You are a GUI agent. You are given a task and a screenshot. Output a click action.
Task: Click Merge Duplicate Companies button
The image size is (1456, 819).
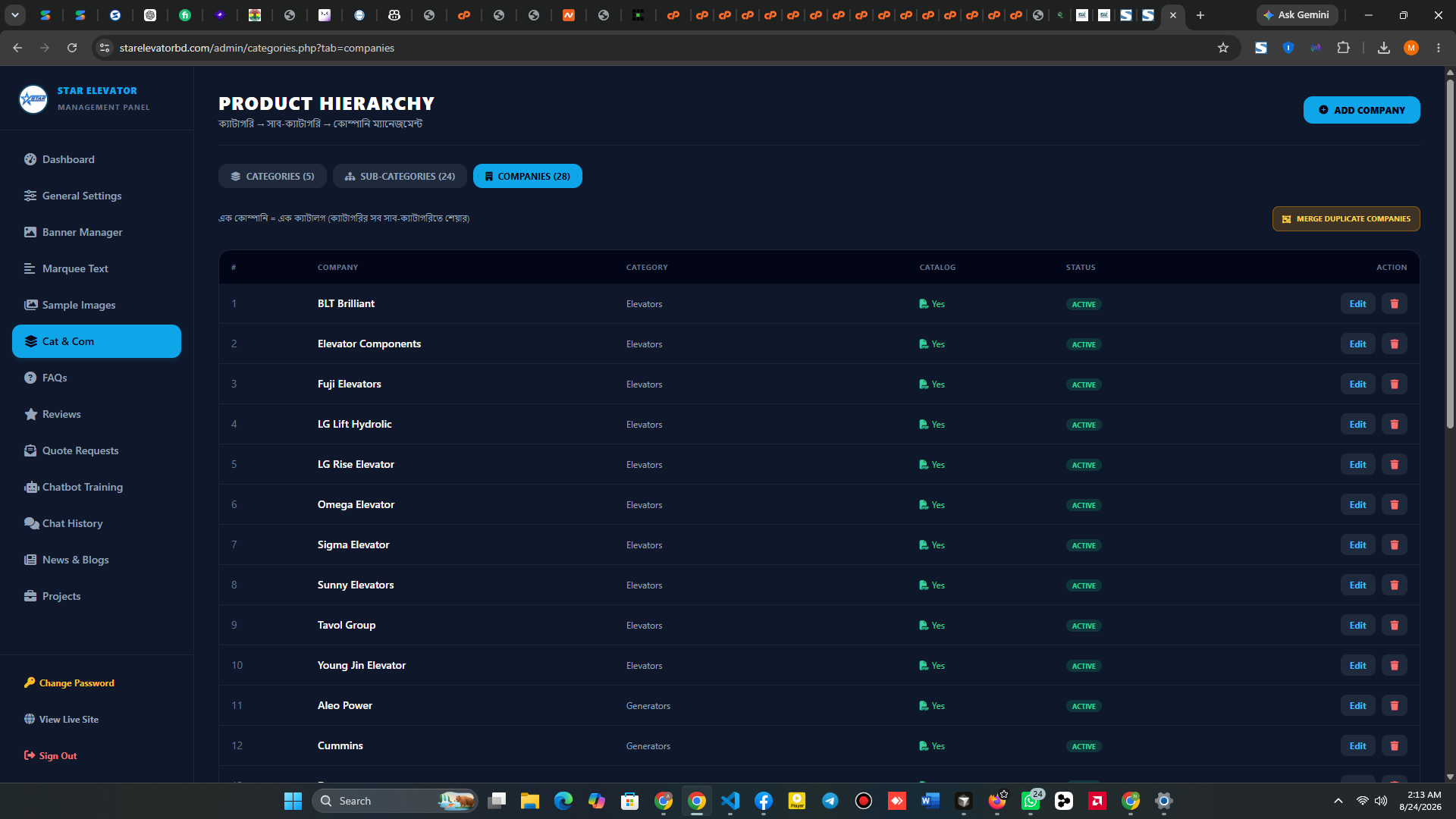1346,219
